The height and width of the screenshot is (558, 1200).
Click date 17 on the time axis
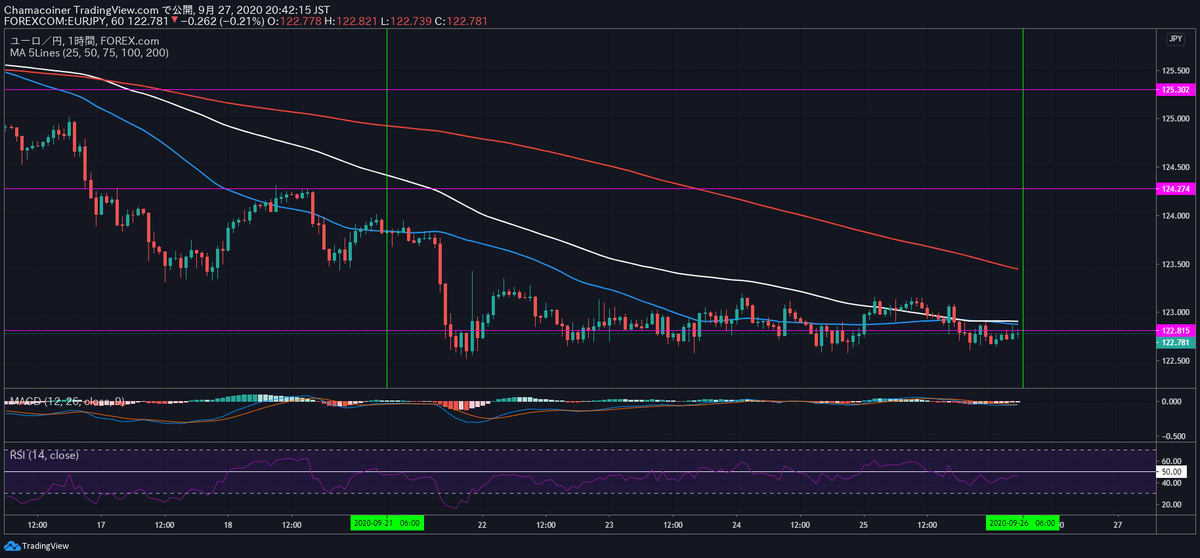[x=102, y=523]
